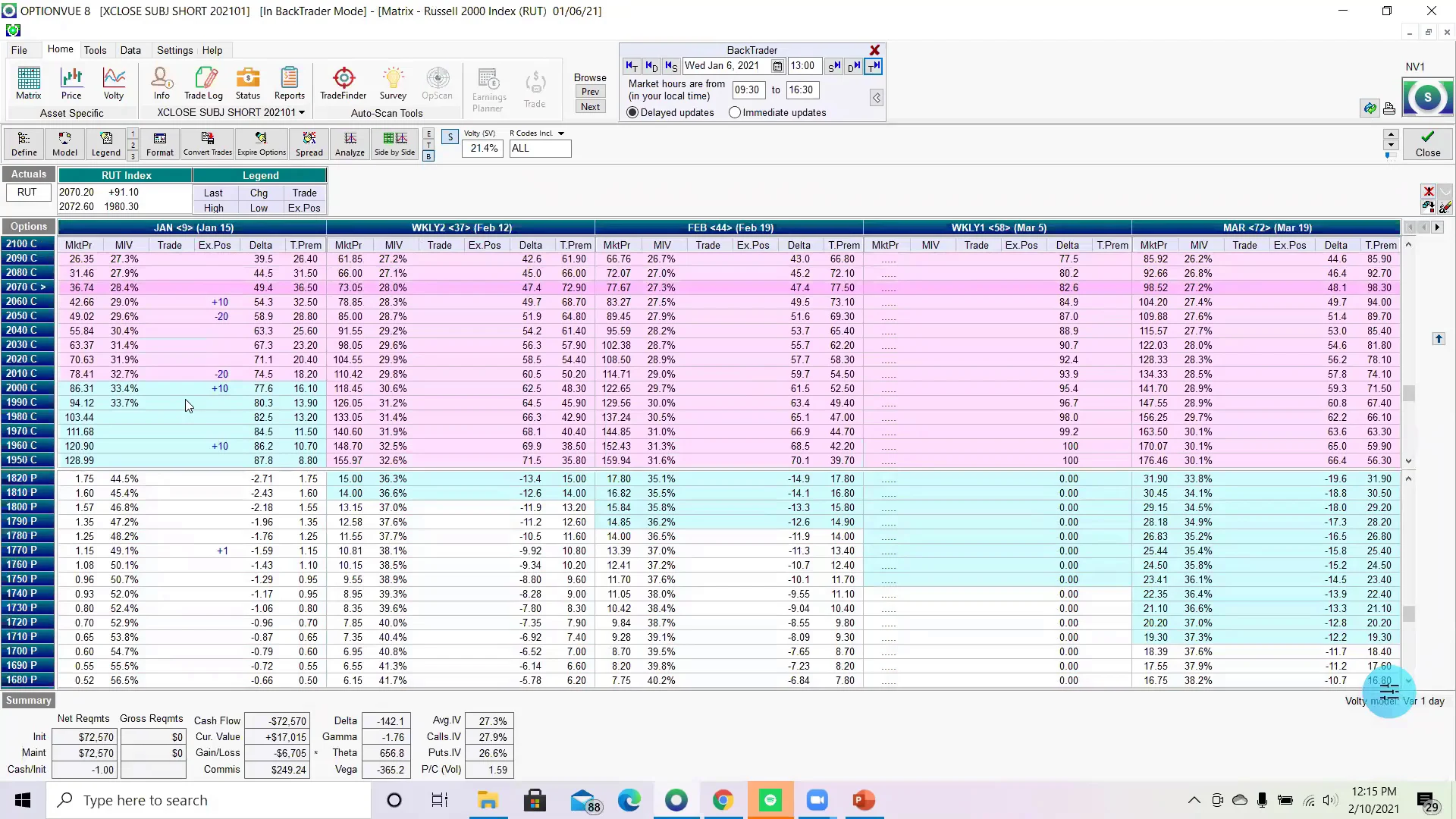Click the puts section vertical scrollbar thumb
The width and height of the screenshot is (1456, 819).
1409,613
